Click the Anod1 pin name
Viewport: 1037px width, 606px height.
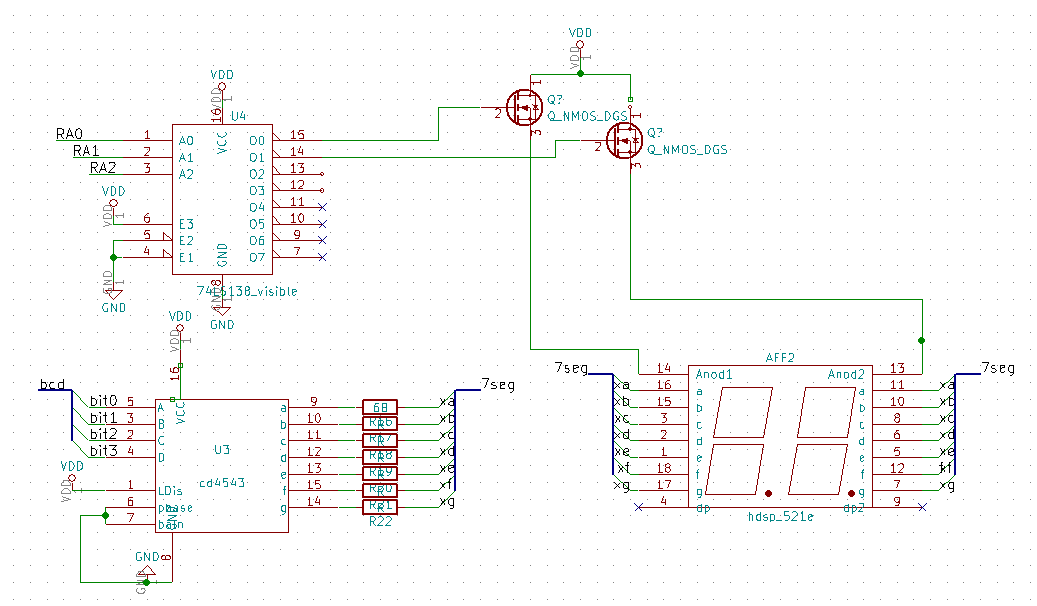pos(714,374)
